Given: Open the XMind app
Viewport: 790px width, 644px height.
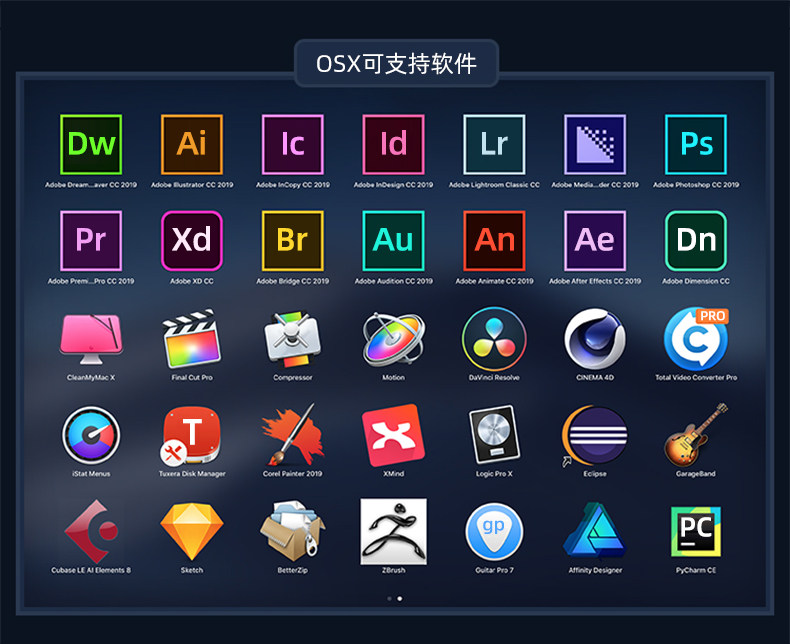Looking at the screenshot, I should pos(393,435).
